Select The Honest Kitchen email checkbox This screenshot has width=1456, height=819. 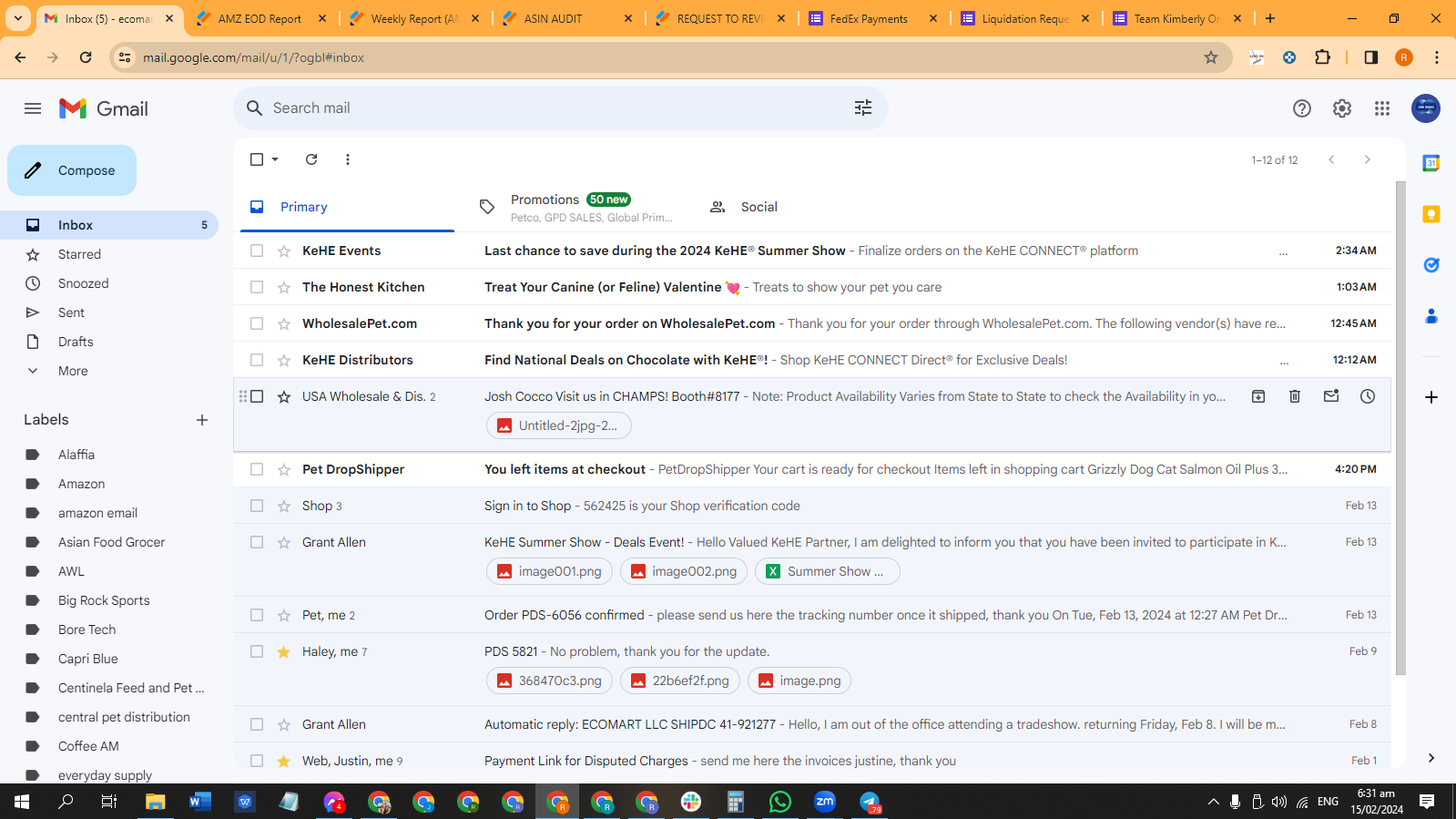point(257,287)
